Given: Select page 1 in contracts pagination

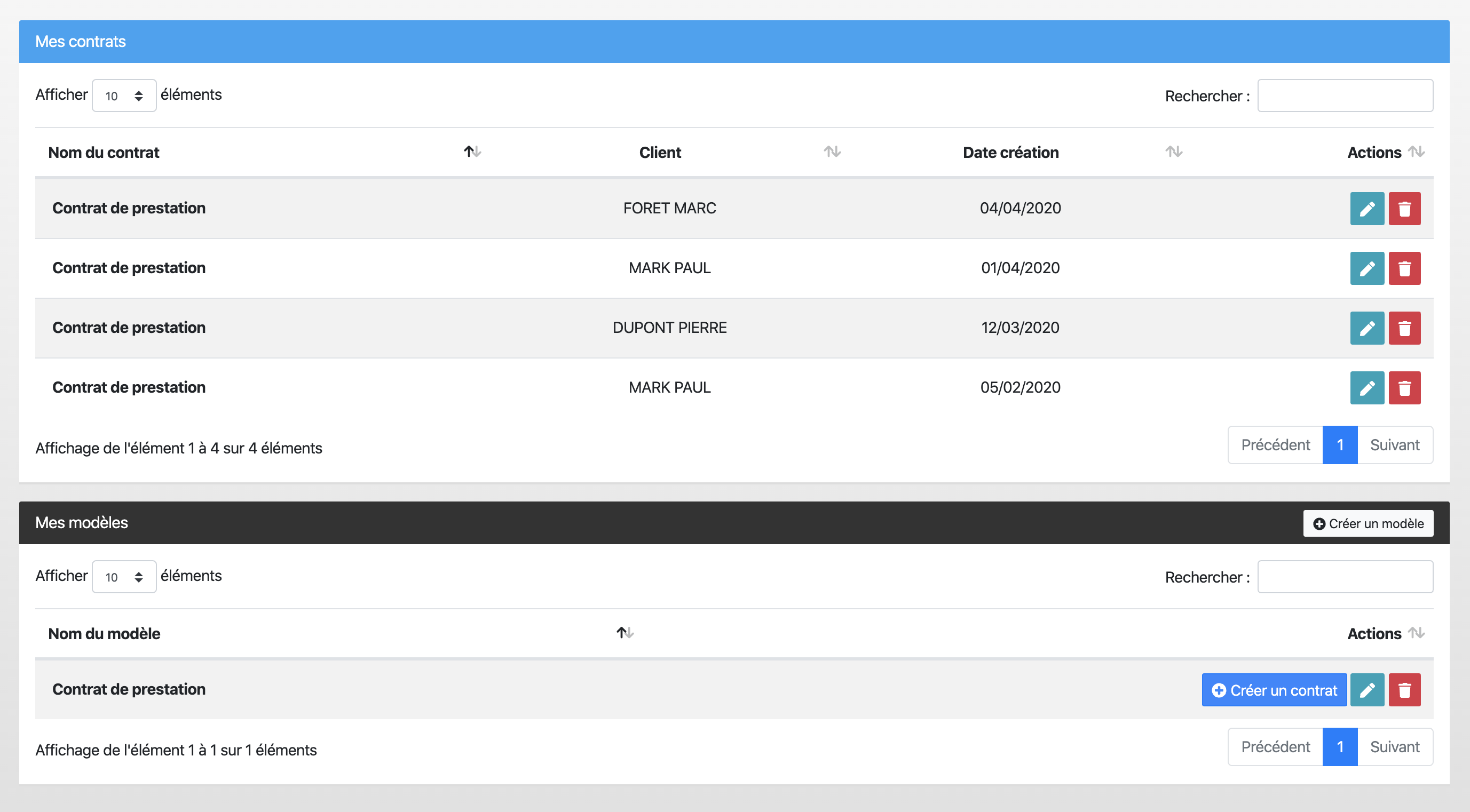Looking at the screenshot, I should (1340, 445).
